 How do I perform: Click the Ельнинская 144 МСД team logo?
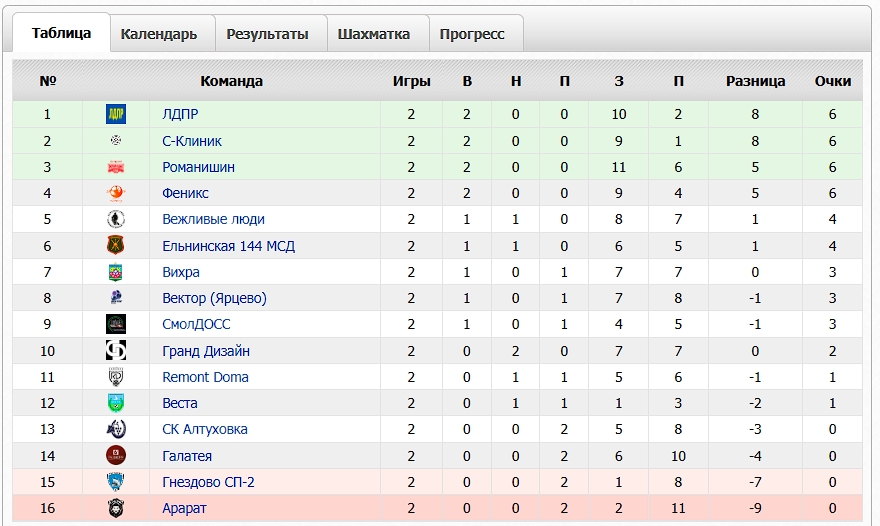tap(116, 246)
